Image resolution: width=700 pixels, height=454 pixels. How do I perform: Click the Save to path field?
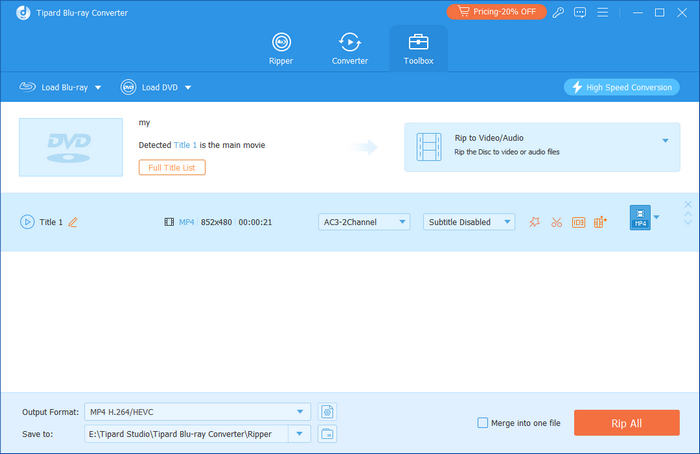187,433
